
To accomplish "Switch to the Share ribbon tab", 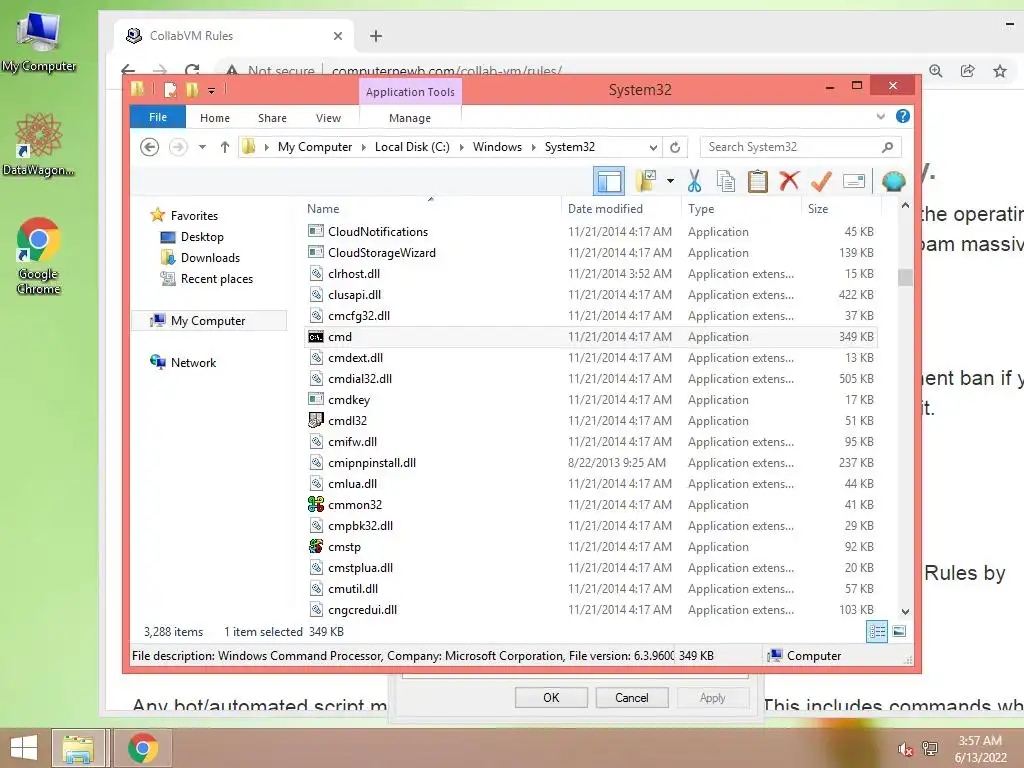I will click(x=272, y=118).
